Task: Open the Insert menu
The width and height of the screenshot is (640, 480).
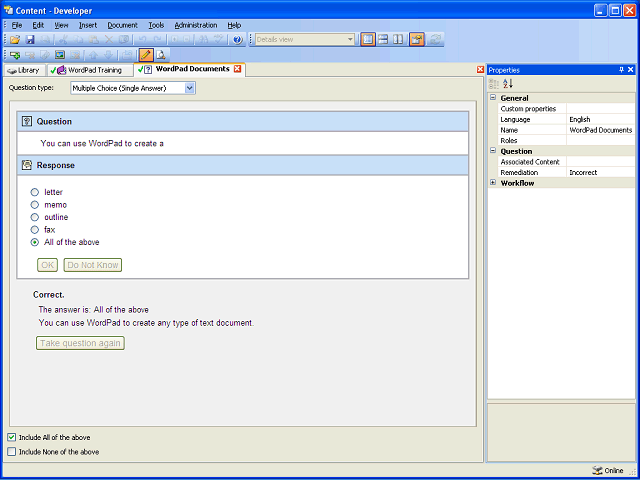Action: (x=88, y=25)
